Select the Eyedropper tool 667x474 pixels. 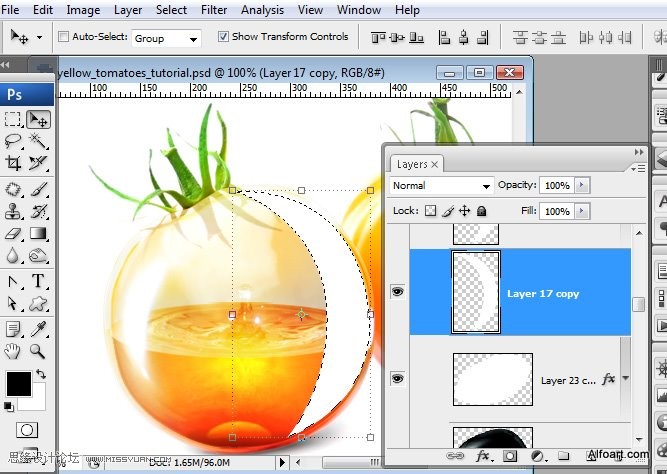coord(38,329)
